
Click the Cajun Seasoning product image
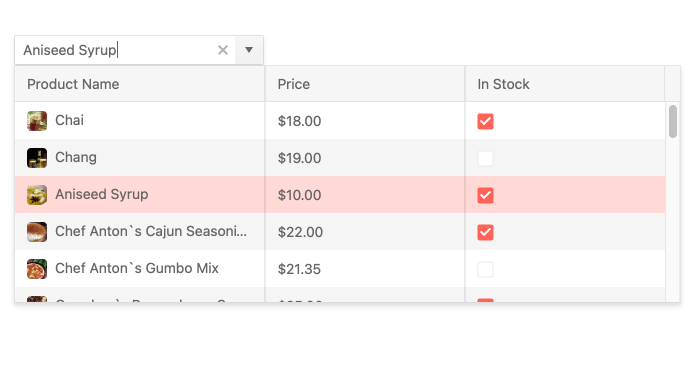click(37, 232)
